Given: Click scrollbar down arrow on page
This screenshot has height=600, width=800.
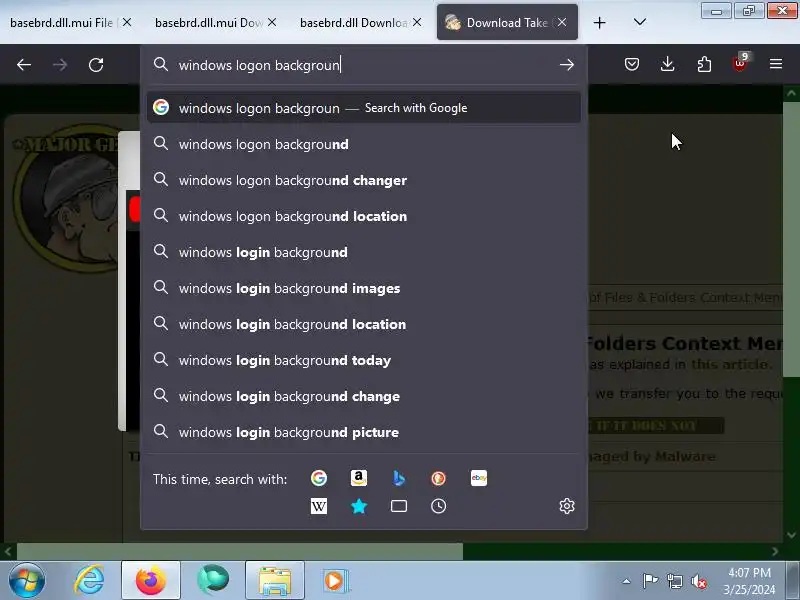Looking at the screenshot, I should pyautogui.click(x=791, y=535).
